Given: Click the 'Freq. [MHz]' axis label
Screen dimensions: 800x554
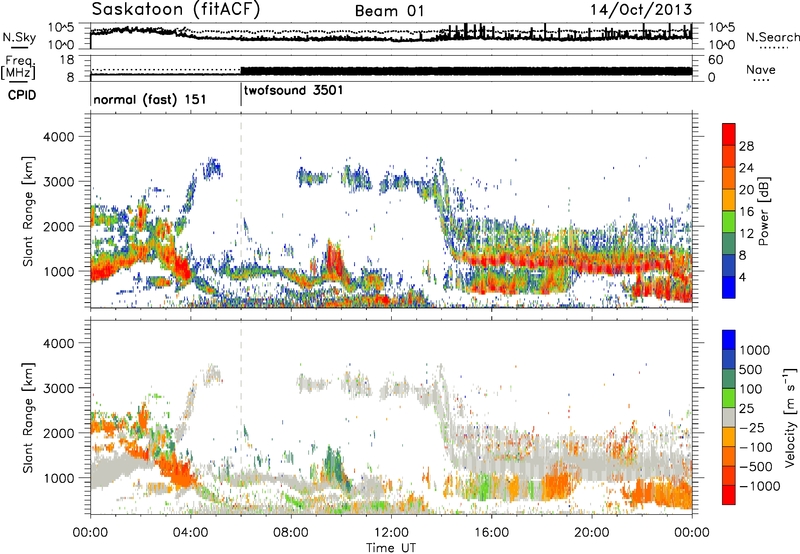Looking at the screenshot, I should 18,68.
